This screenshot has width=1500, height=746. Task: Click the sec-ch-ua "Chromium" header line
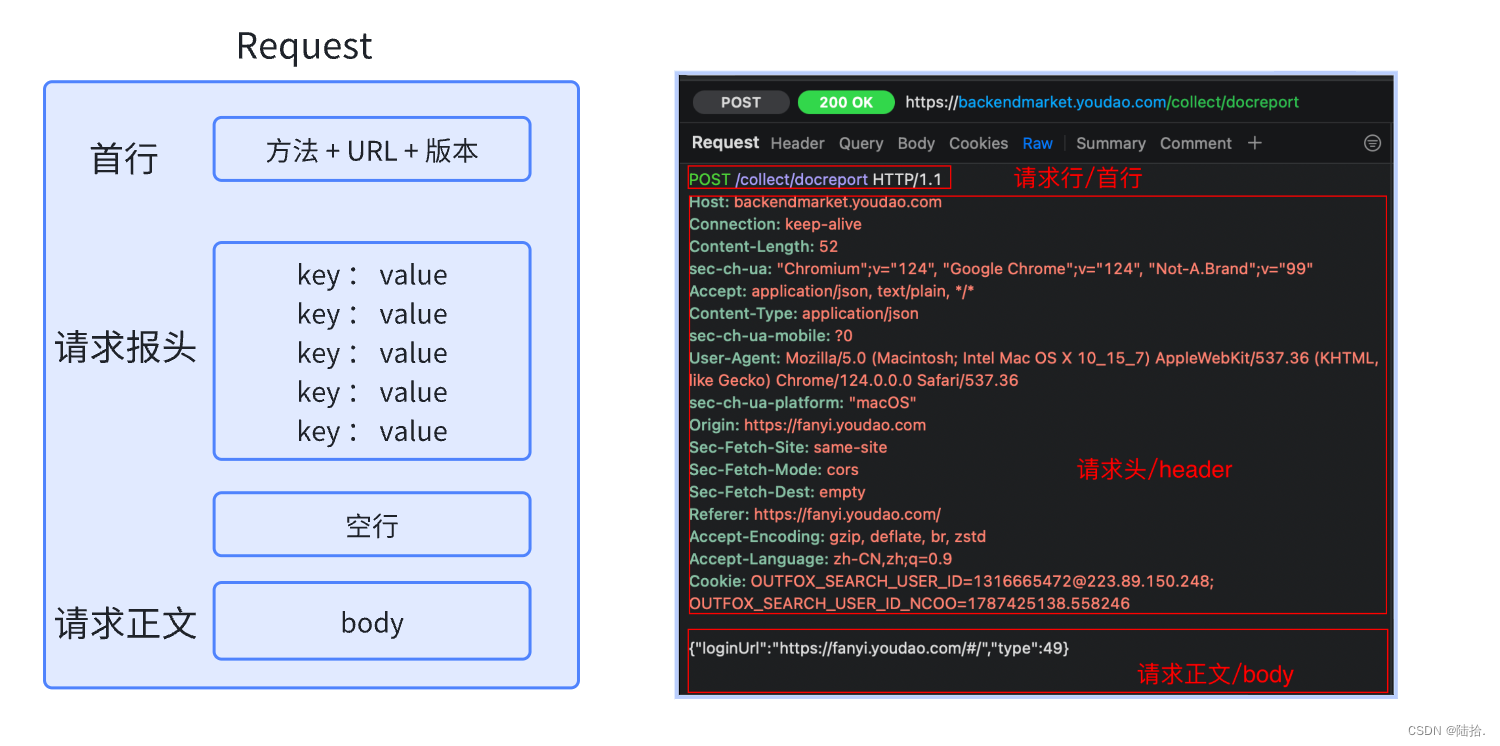click(x=1001, y=268)
